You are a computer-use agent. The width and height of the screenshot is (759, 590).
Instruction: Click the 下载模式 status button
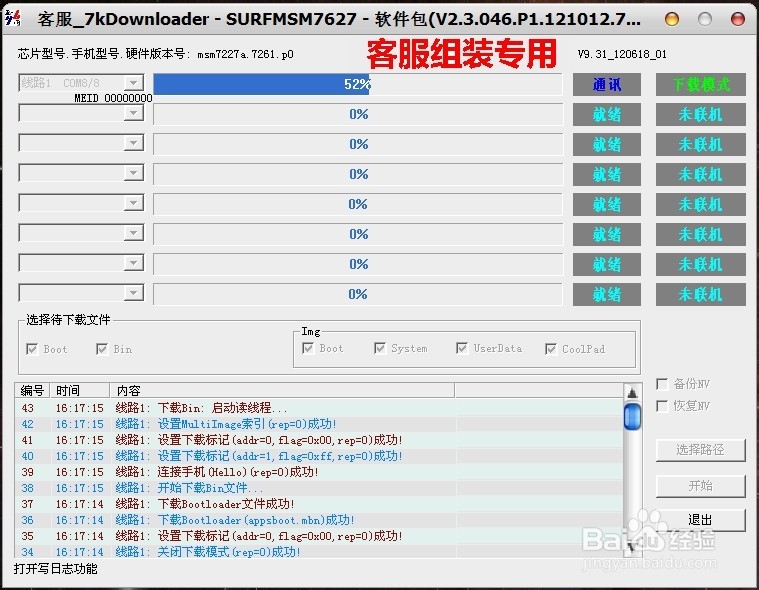(700, 85)
